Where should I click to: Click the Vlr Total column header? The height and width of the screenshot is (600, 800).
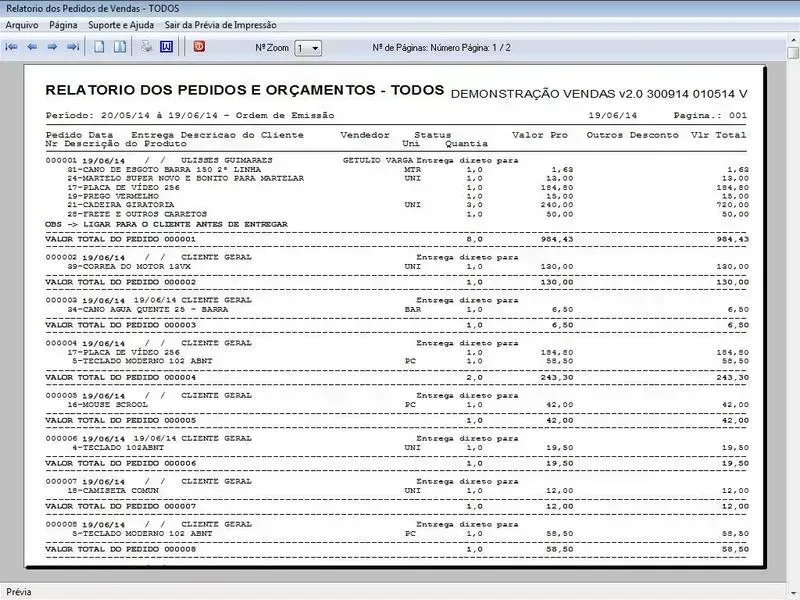coord(722,135)
